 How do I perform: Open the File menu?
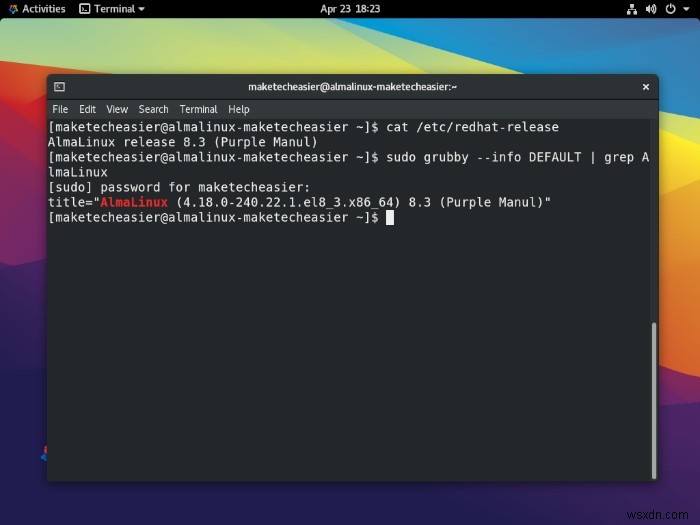60,109
